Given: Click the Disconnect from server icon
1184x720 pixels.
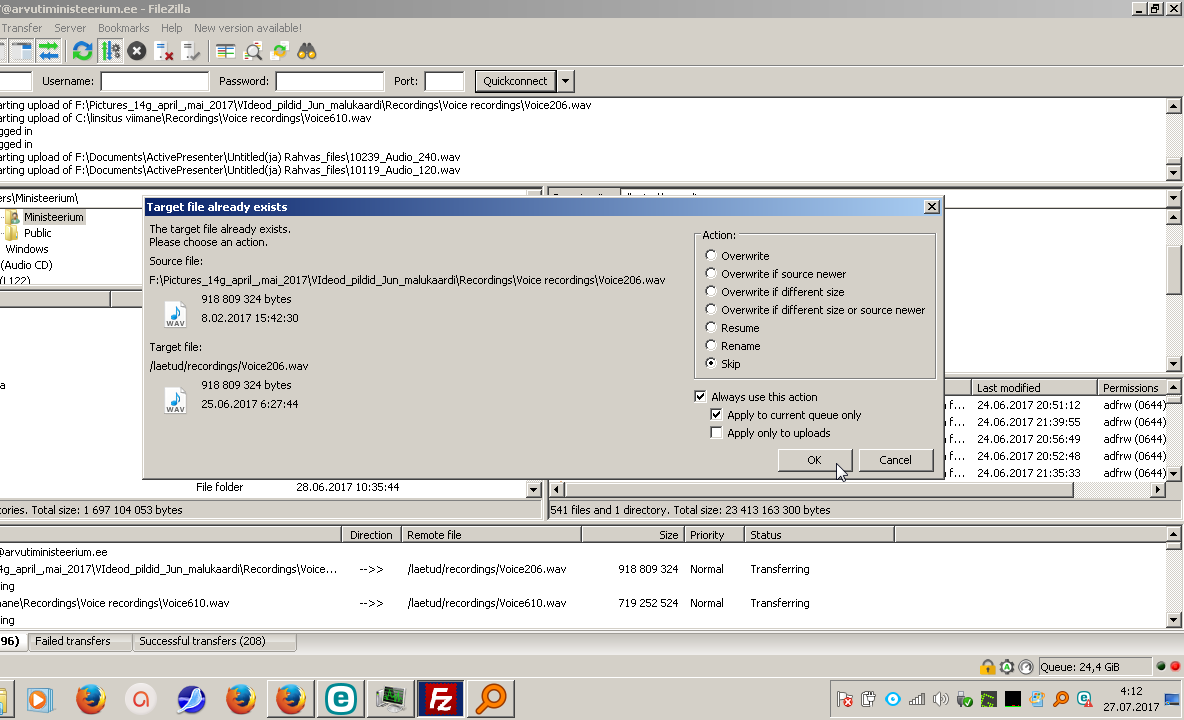Looking at the screenshot, I should [165, 51].
